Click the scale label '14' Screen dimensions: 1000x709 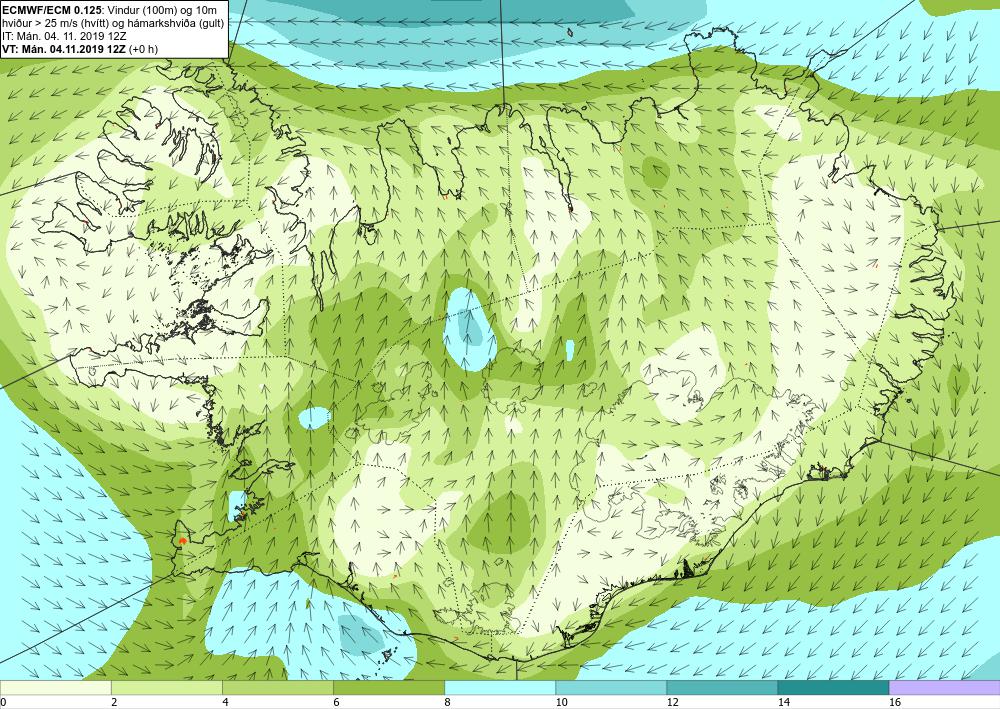[784, 702]
